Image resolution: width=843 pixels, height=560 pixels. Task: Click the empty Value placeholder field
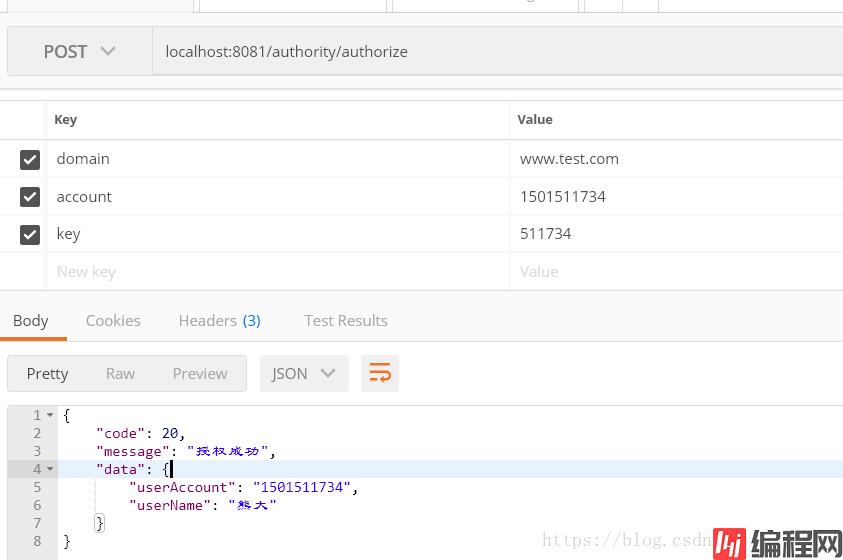point(539,271)
